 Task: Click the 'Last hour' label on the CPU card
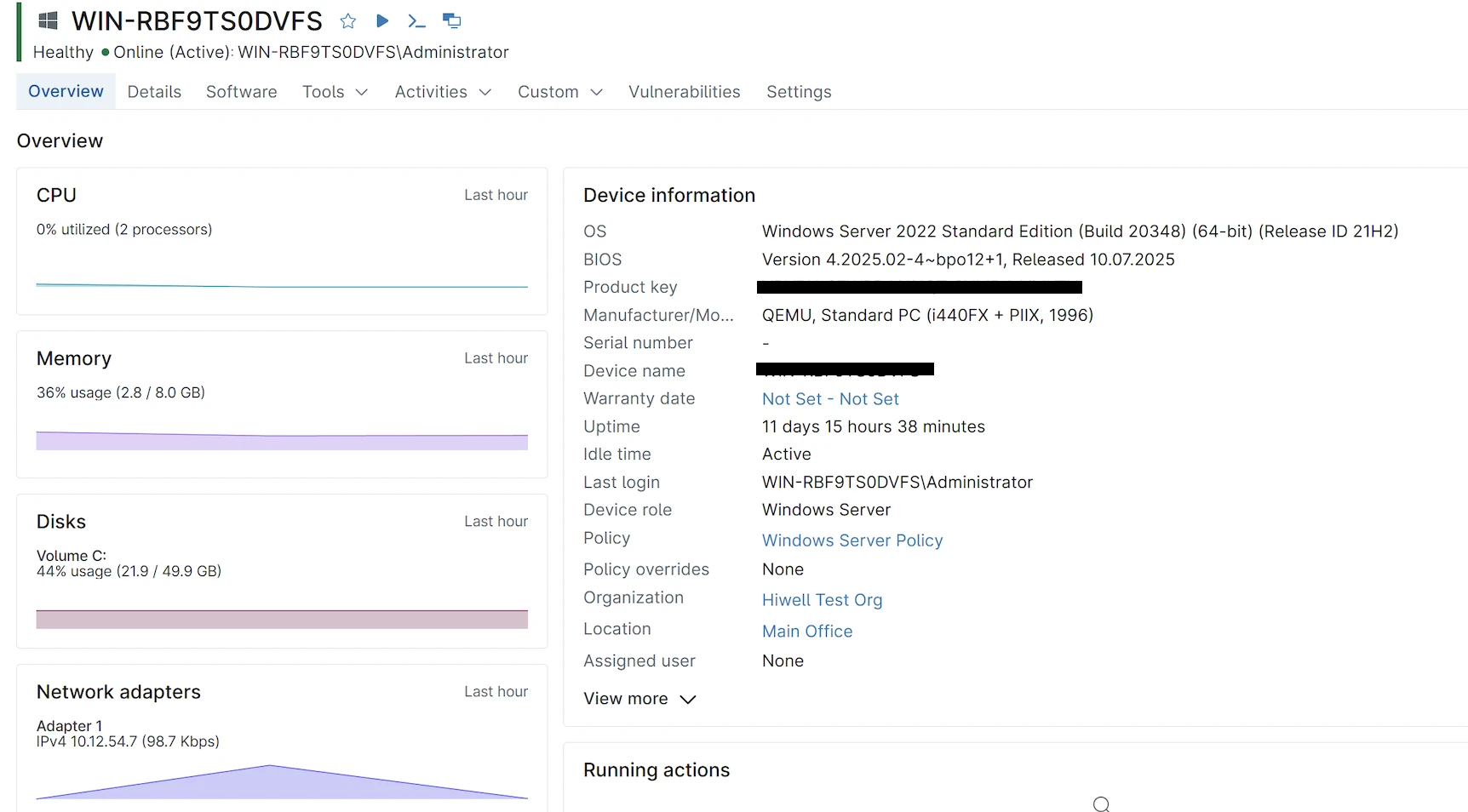496,195
